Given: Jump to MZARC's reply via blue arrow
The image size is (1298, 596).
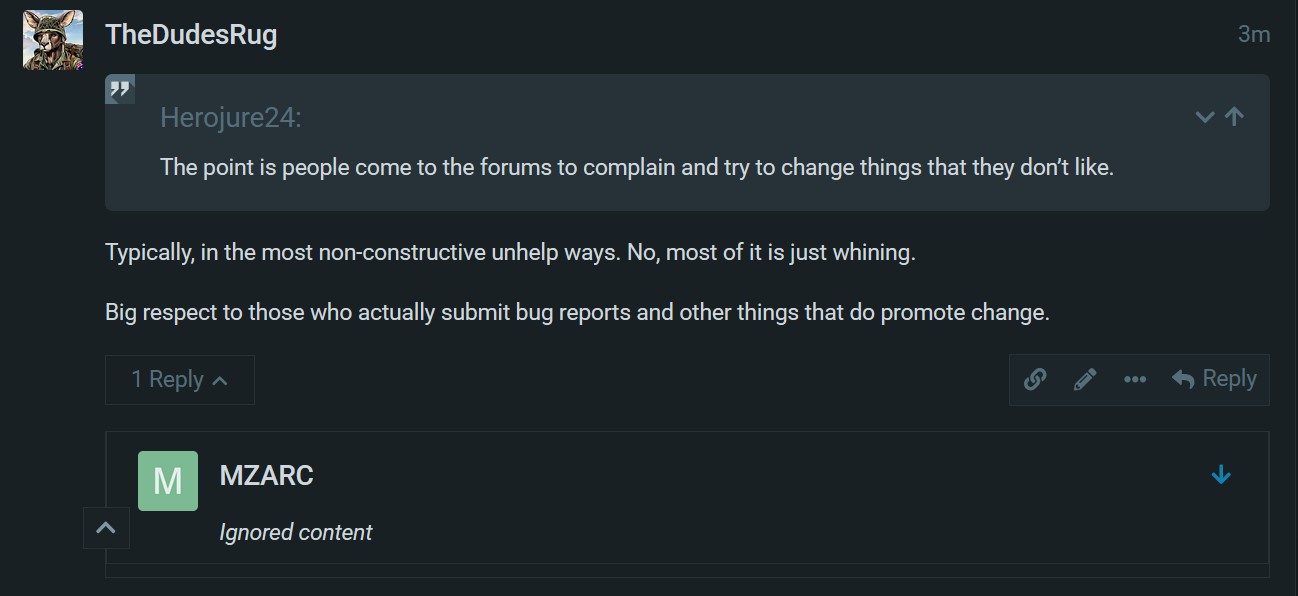Looking at the screenshot, I should click(x=1221, y=475).
